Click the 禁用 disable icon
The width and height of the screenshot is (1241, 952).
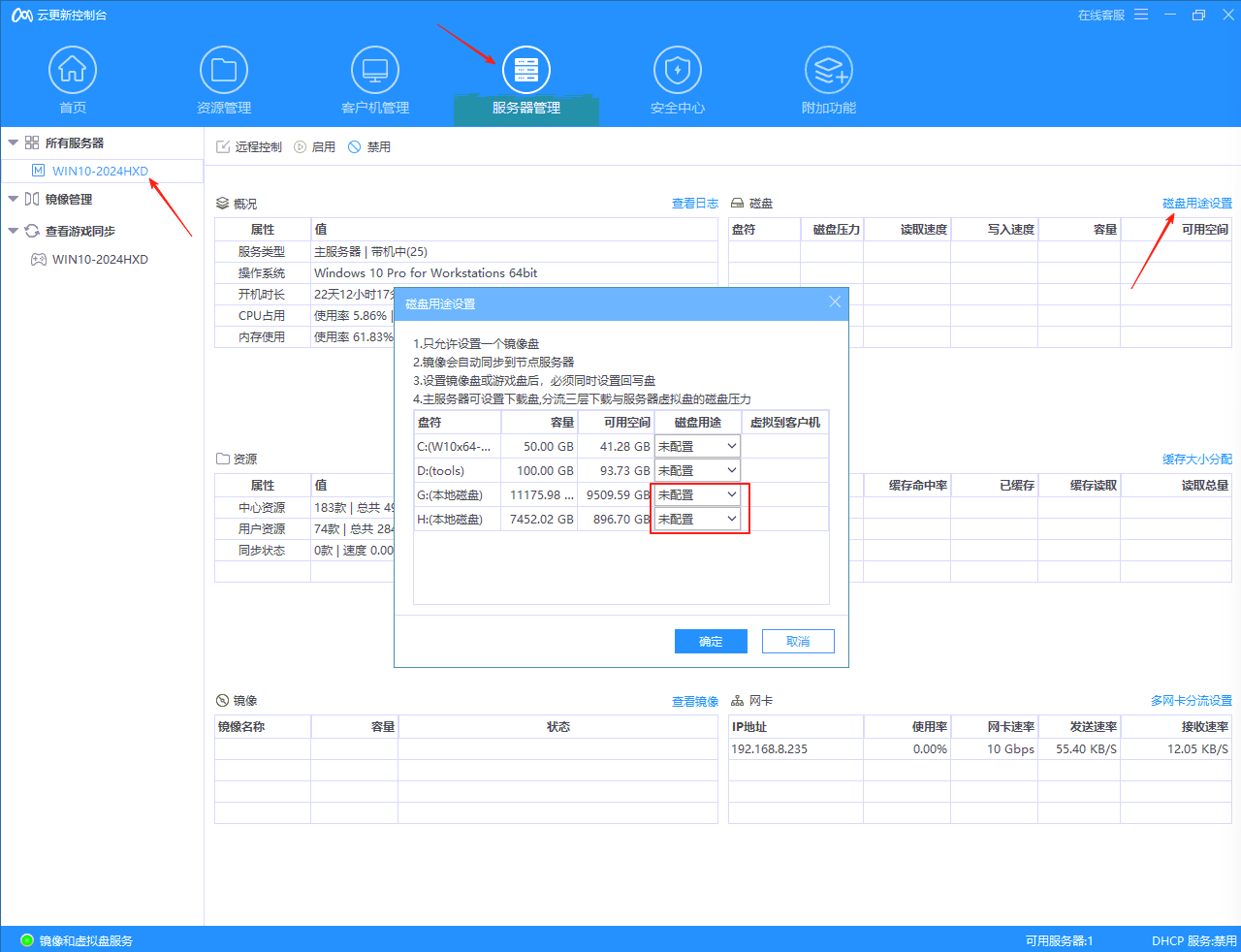355,147
